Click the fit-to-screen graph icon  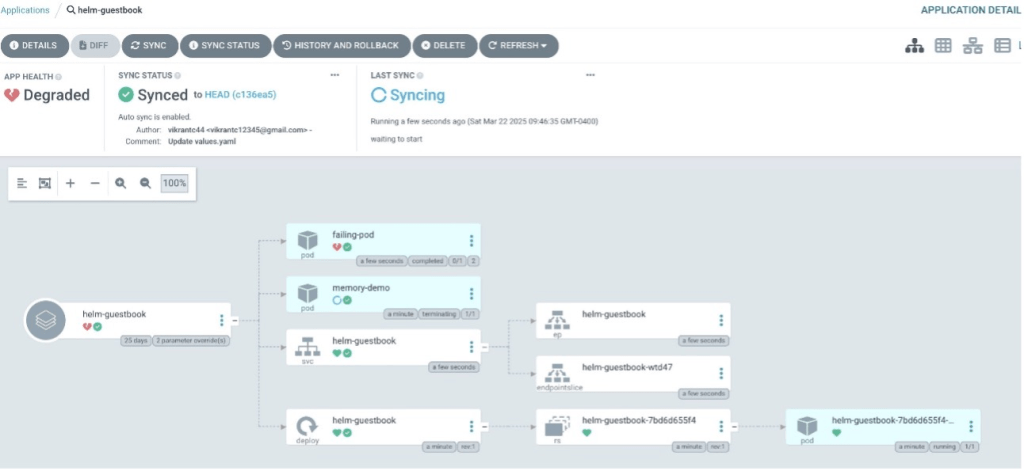coord(44,184)
